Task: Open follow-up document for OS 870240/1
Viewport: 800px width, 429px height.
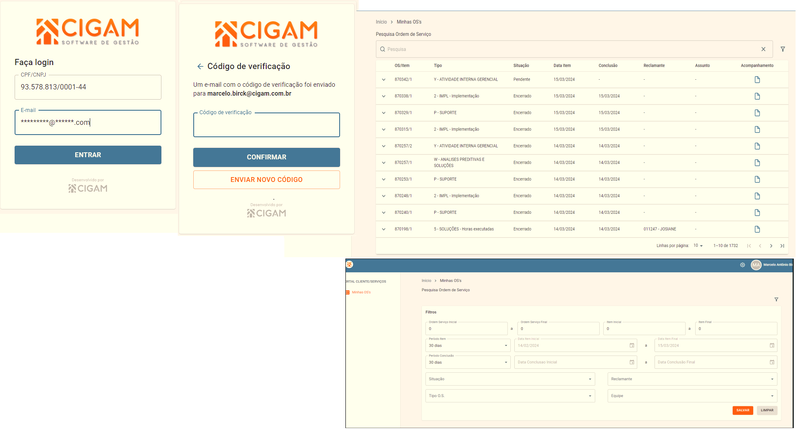Action: point(757,213)
